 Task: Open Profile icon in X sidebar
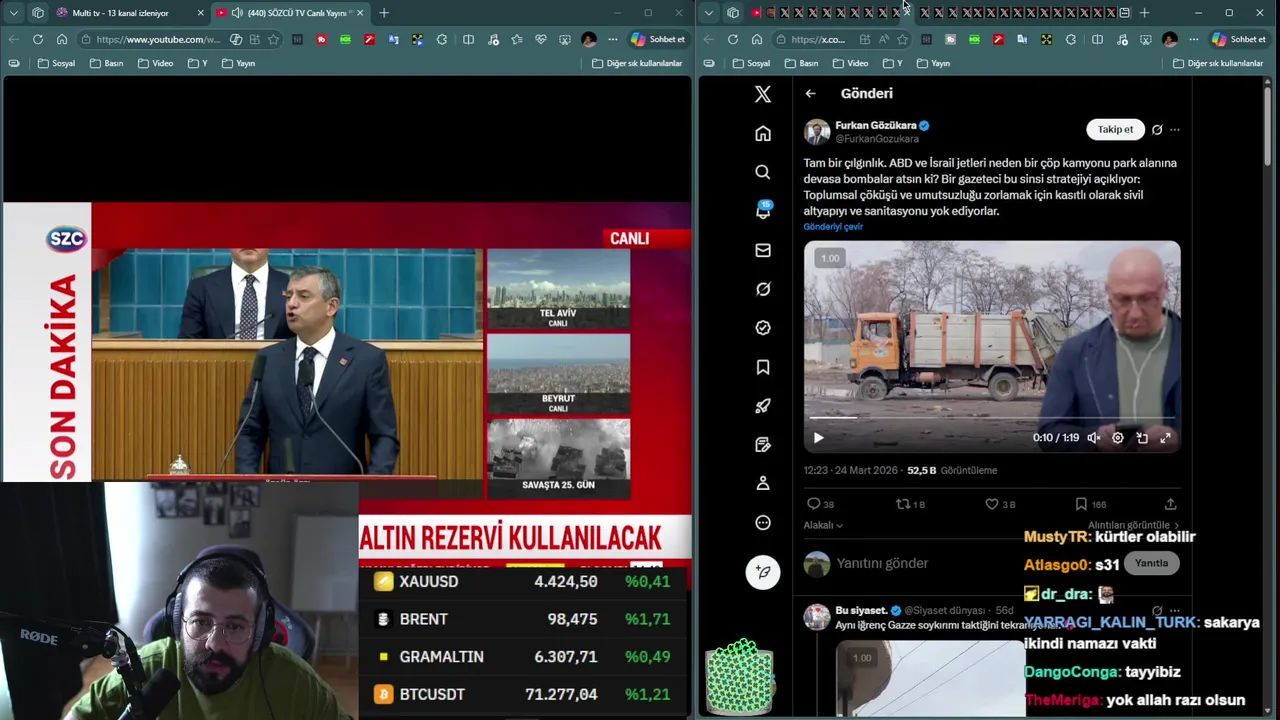coord(763,483)
